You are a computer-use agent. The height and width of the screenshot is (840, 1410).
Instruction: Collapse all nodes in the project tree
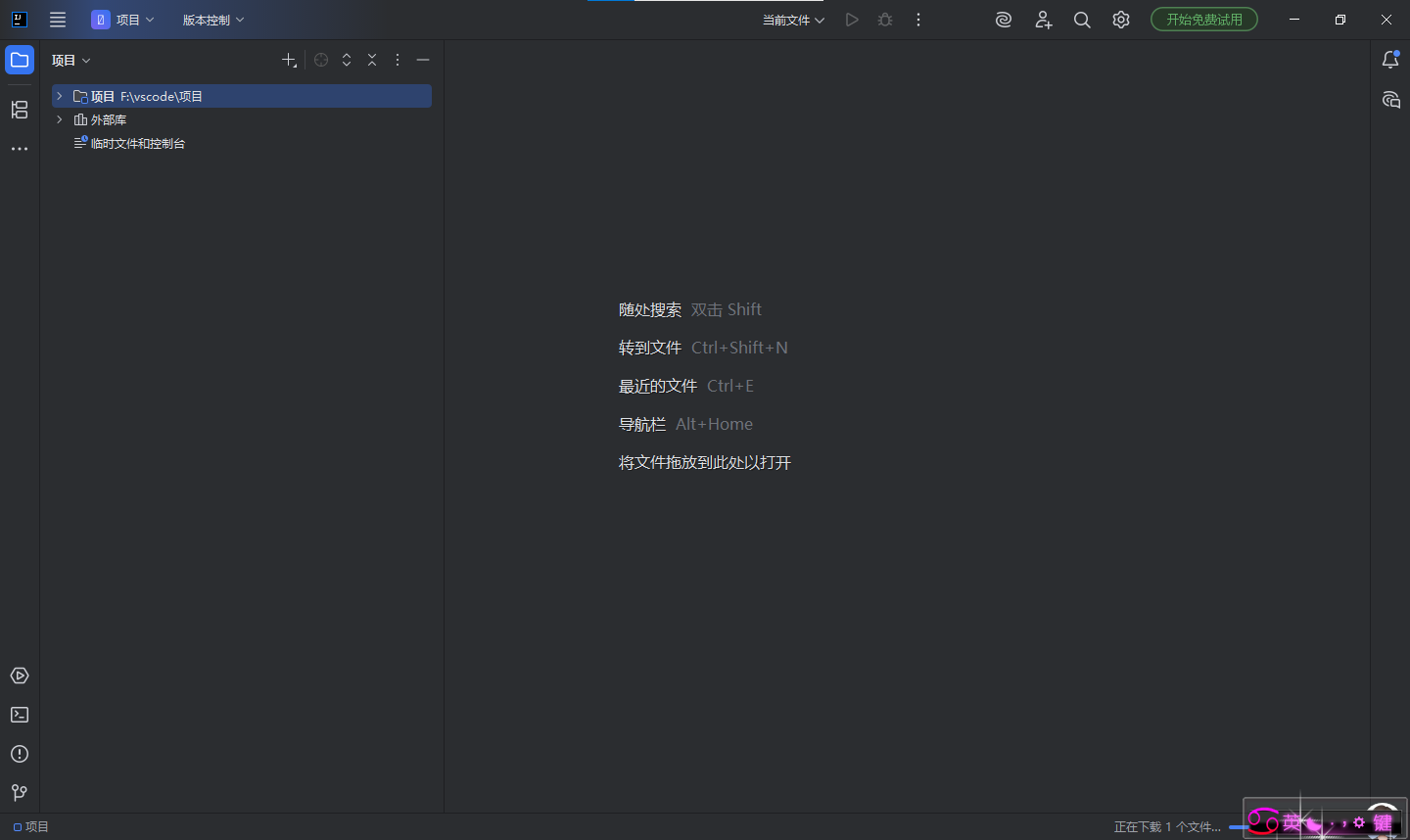372,60
